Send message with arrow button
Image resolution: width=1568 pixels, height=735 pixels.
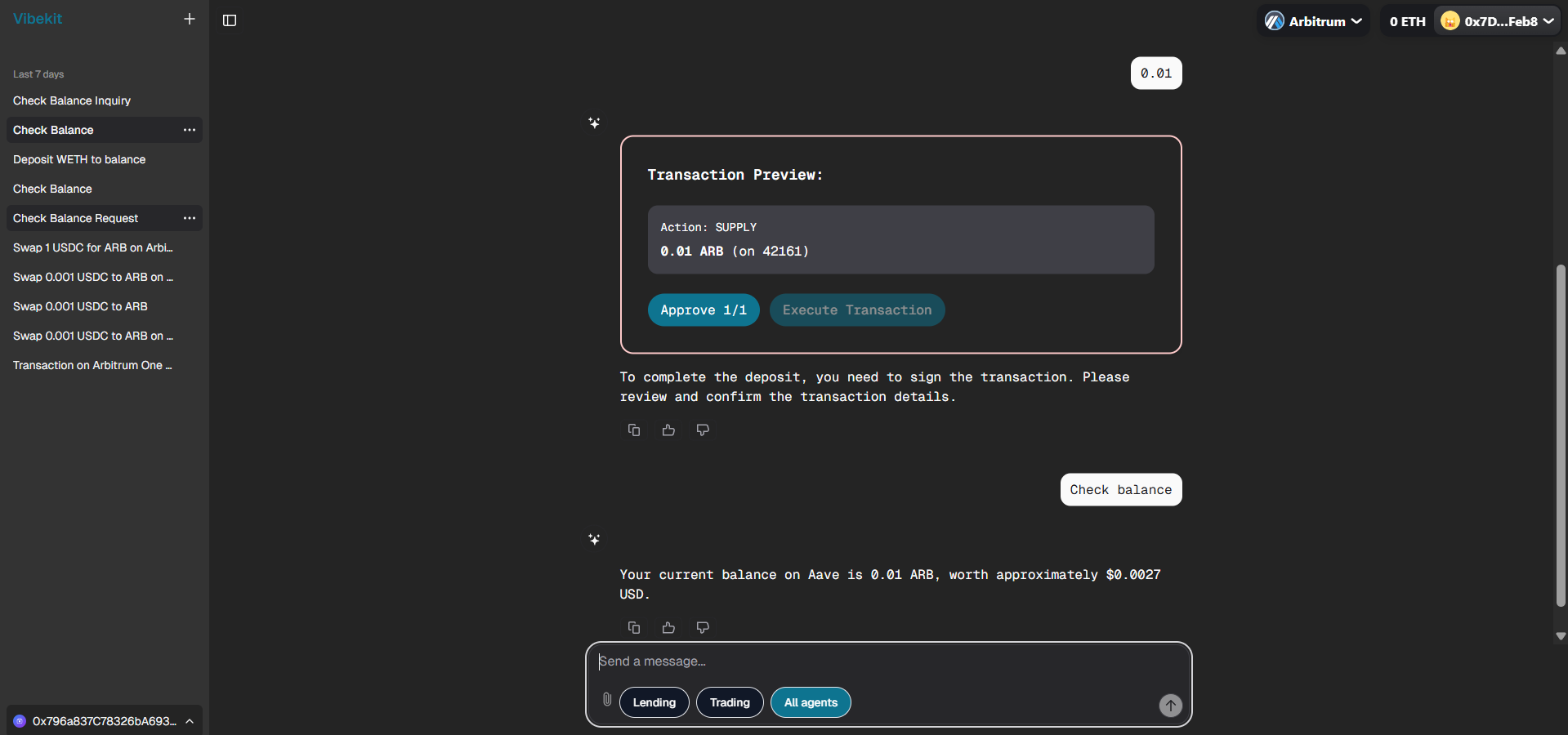click(1170, 705)
